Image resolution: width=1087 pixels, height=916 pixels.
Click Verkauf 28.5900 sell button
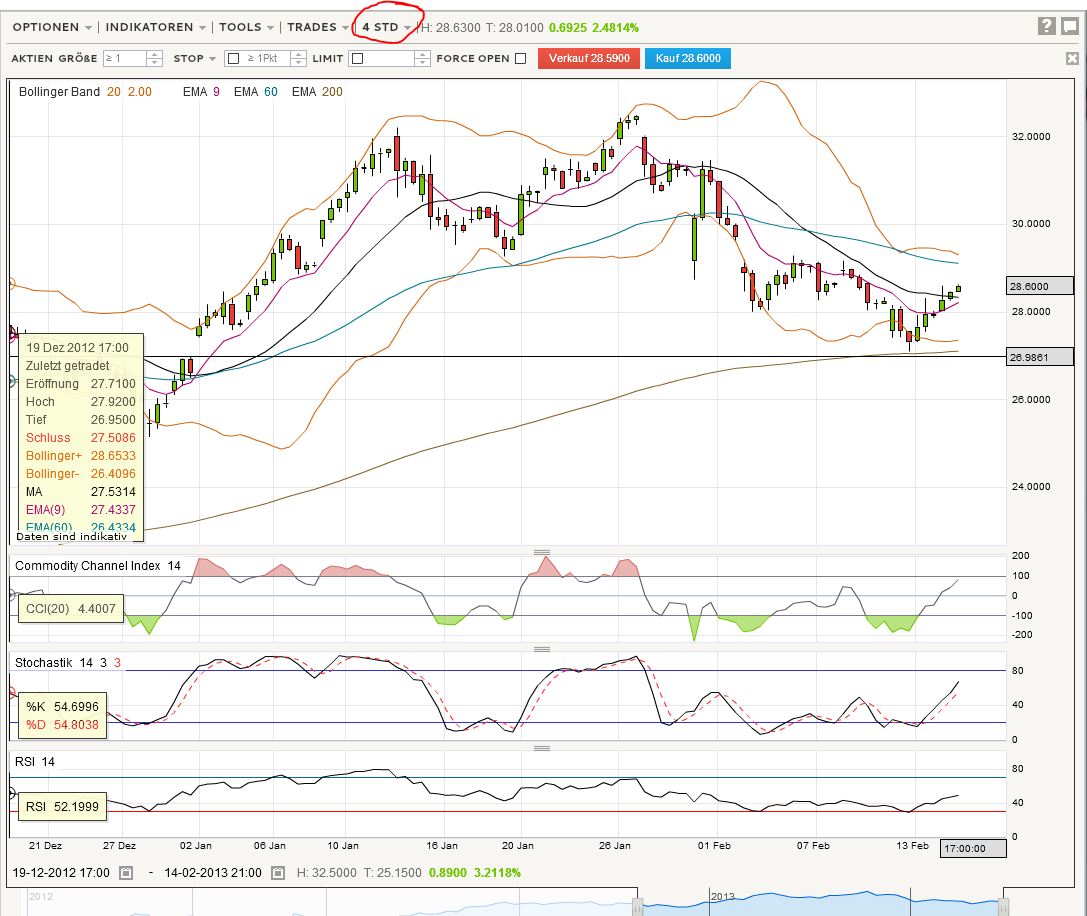(589, 58)
